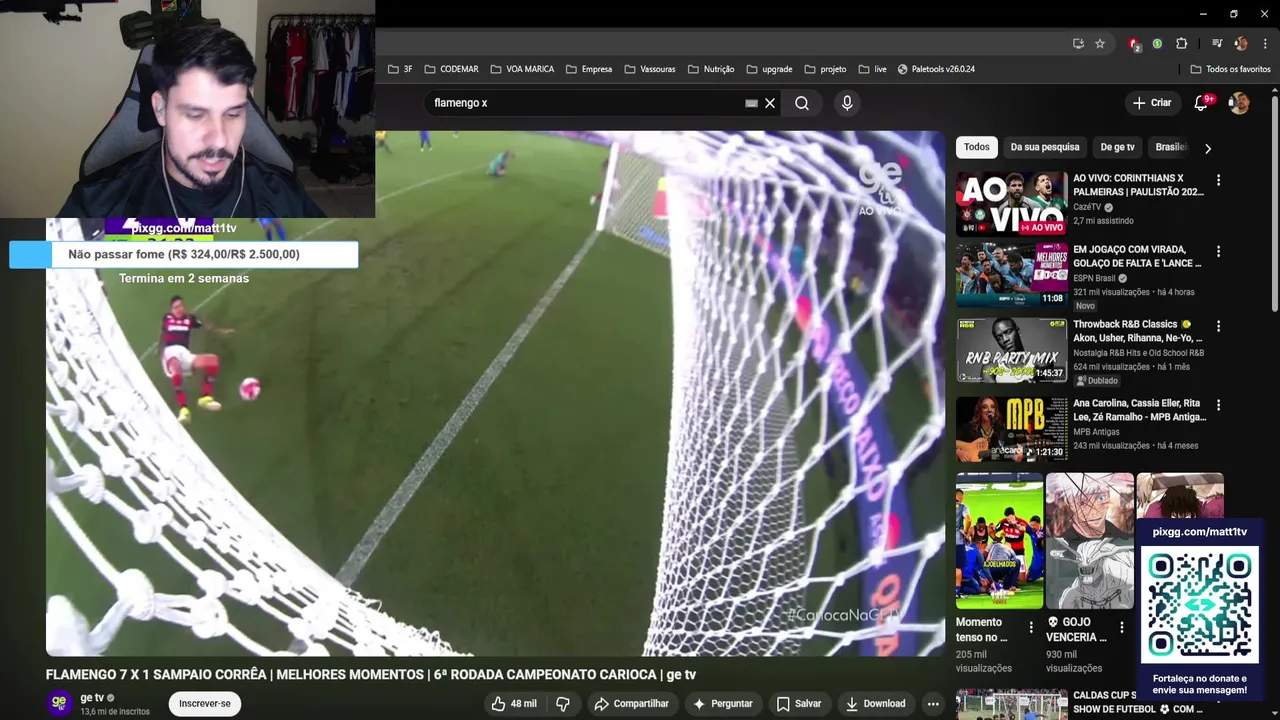The height and width of the screenshot is (720, 1280).
Task: Start voice search with the microphone
Action: pos(847,103)
